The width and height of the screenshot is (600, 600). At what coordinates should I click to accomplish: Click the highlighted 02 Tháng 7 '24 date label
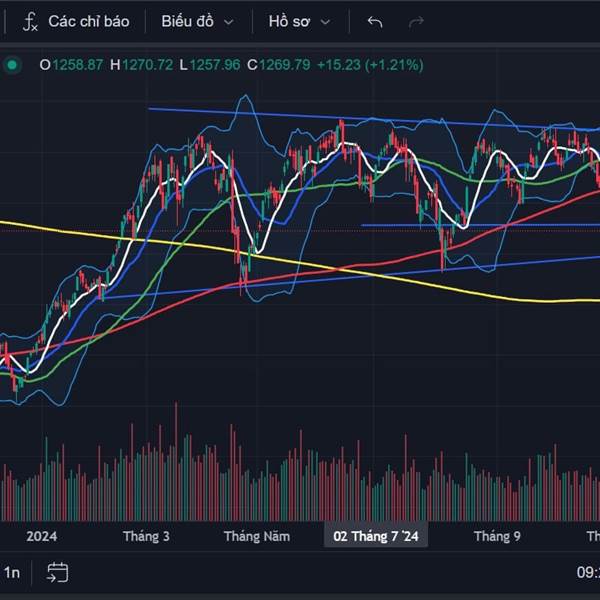379,537
